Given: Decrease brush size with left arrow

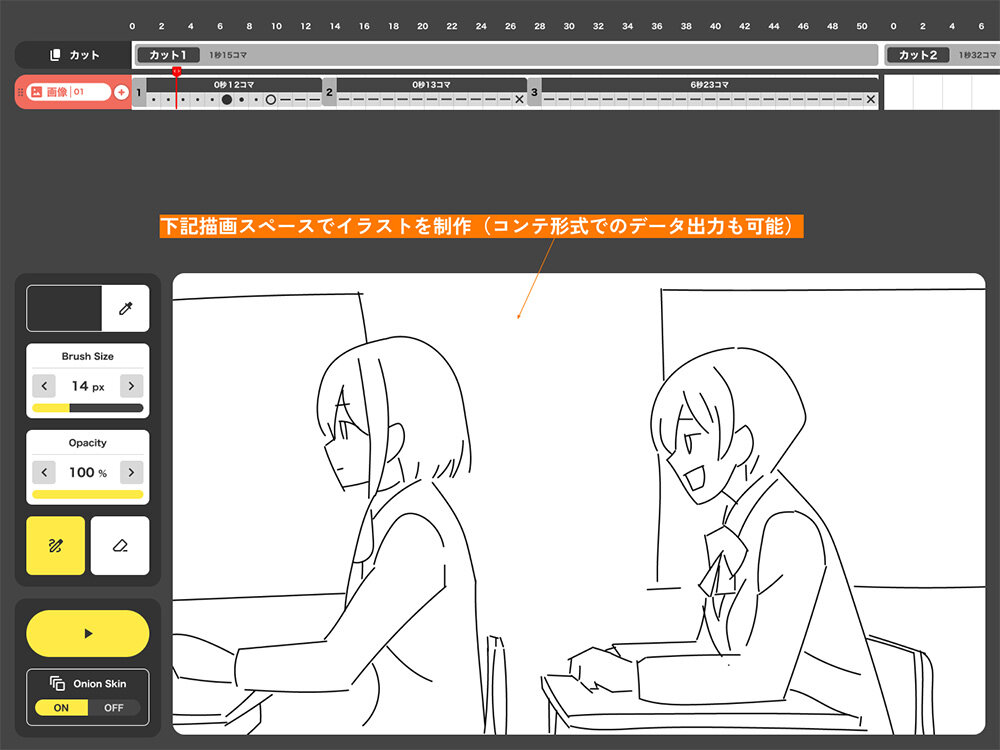Looking at the screenshot, I should [44, 386].
